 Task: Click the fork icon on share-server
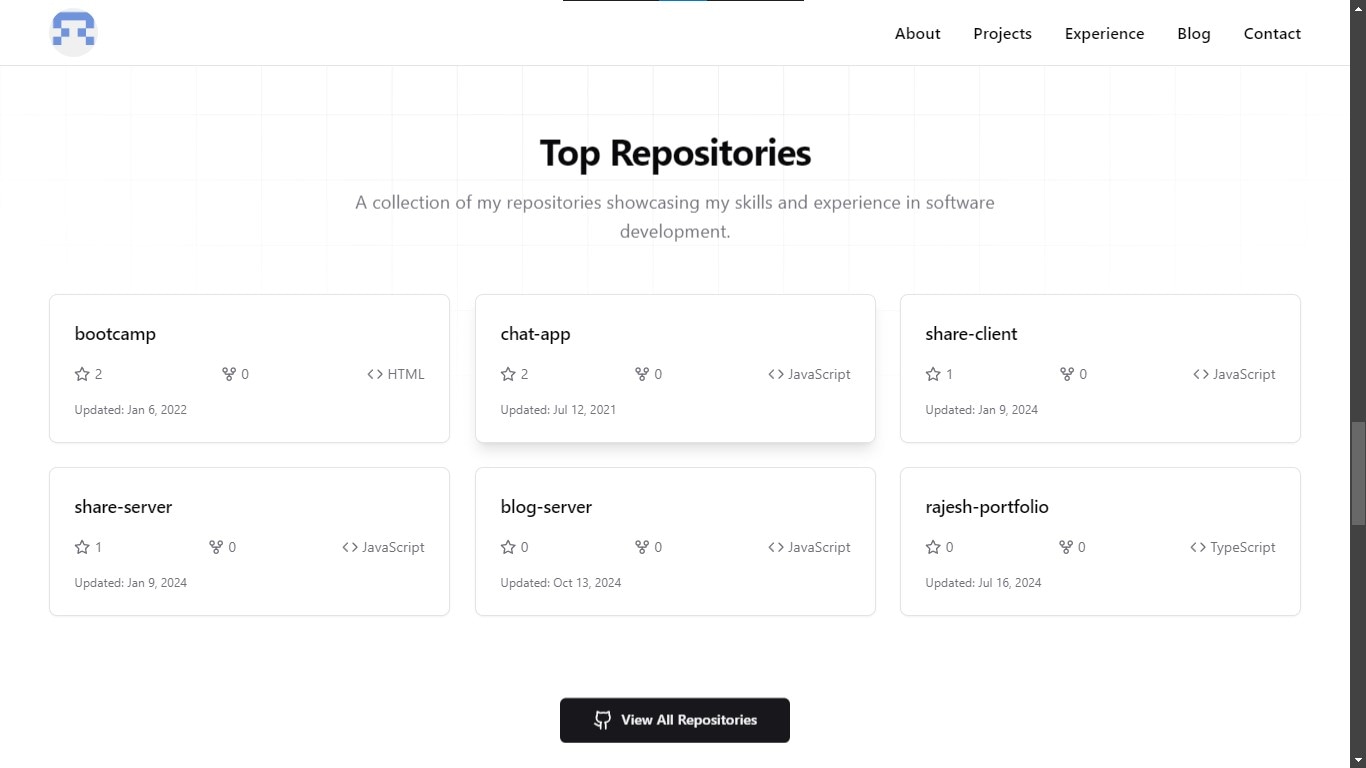coord(216,547)
